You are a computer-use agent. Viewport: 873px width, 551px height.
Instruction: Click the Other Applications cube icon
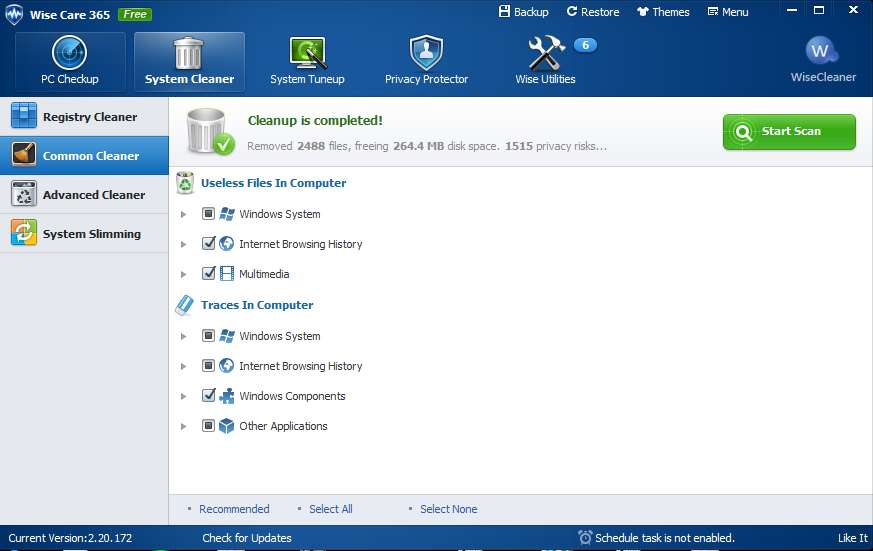[227, 426]
